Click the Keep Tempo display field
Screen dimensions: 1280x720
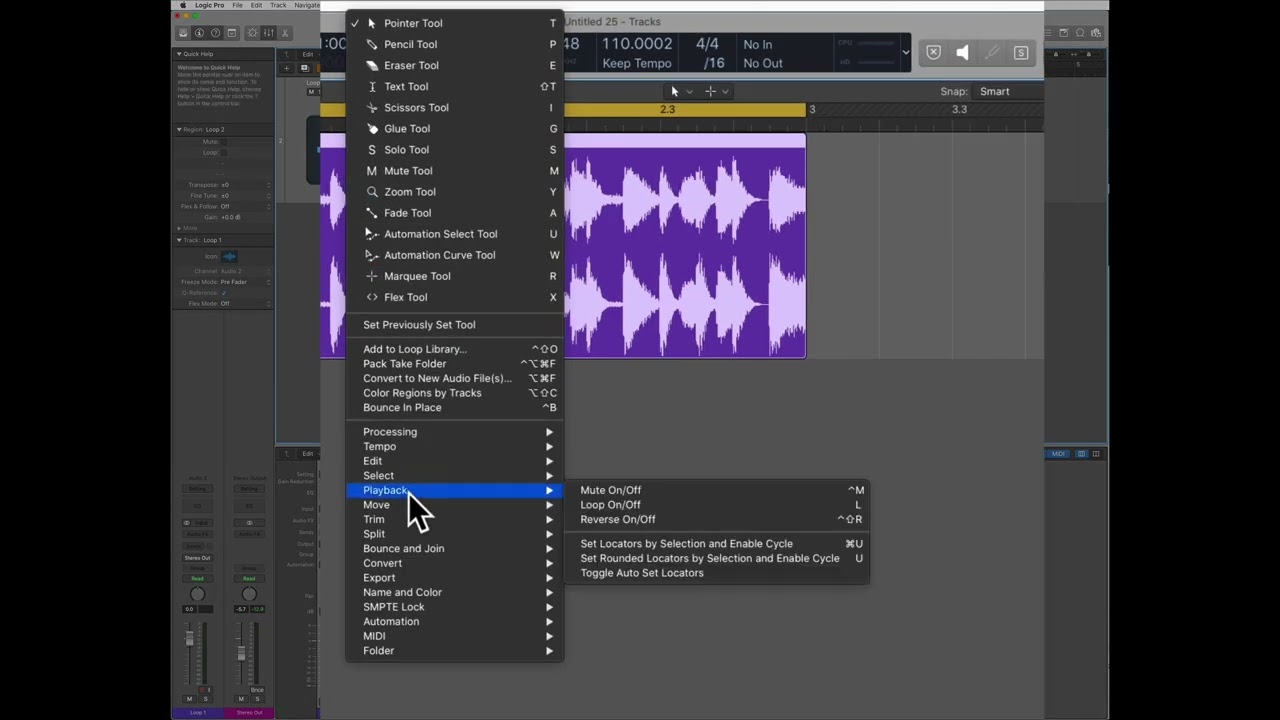[x=637, y=63]
